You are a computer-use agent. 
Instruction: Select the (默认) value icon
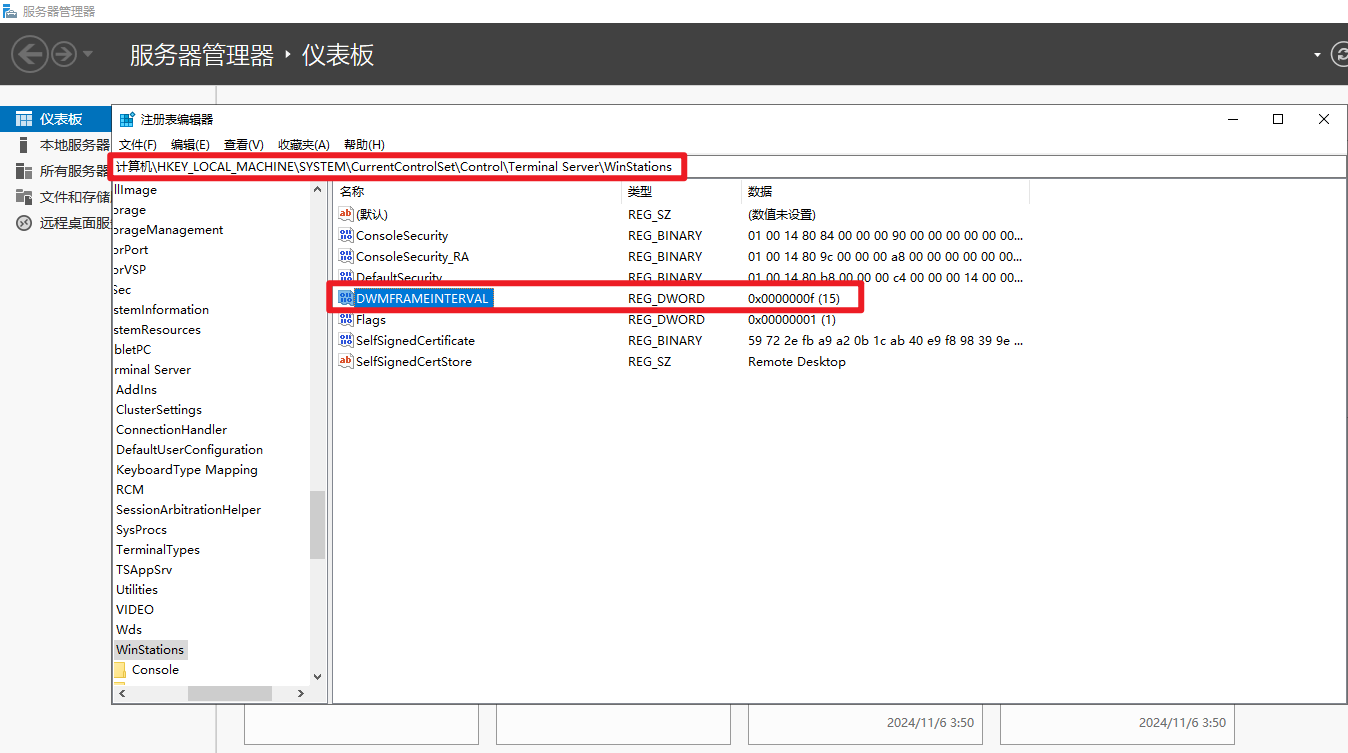point(347,214)
